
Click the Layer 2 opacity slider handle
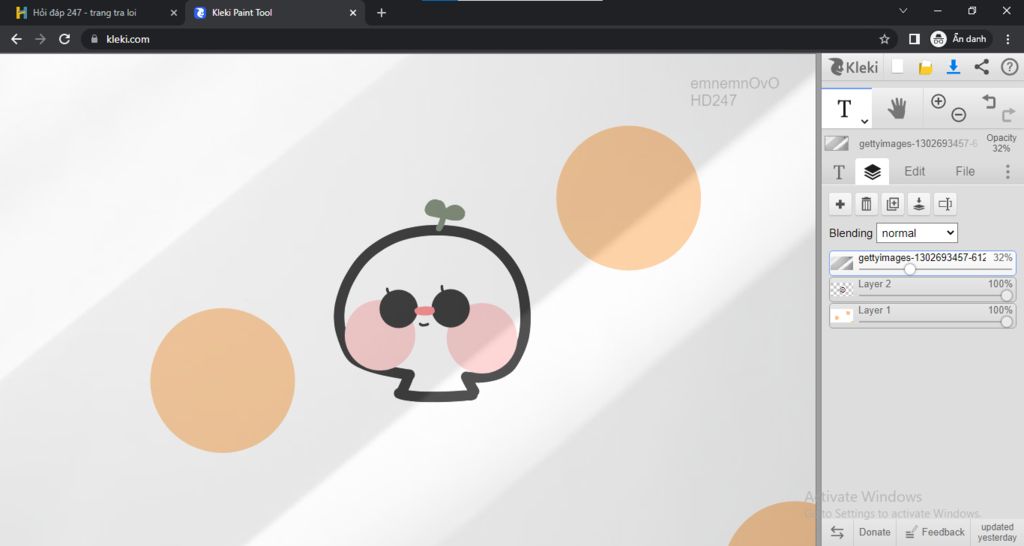click(x=1006, y=295)
